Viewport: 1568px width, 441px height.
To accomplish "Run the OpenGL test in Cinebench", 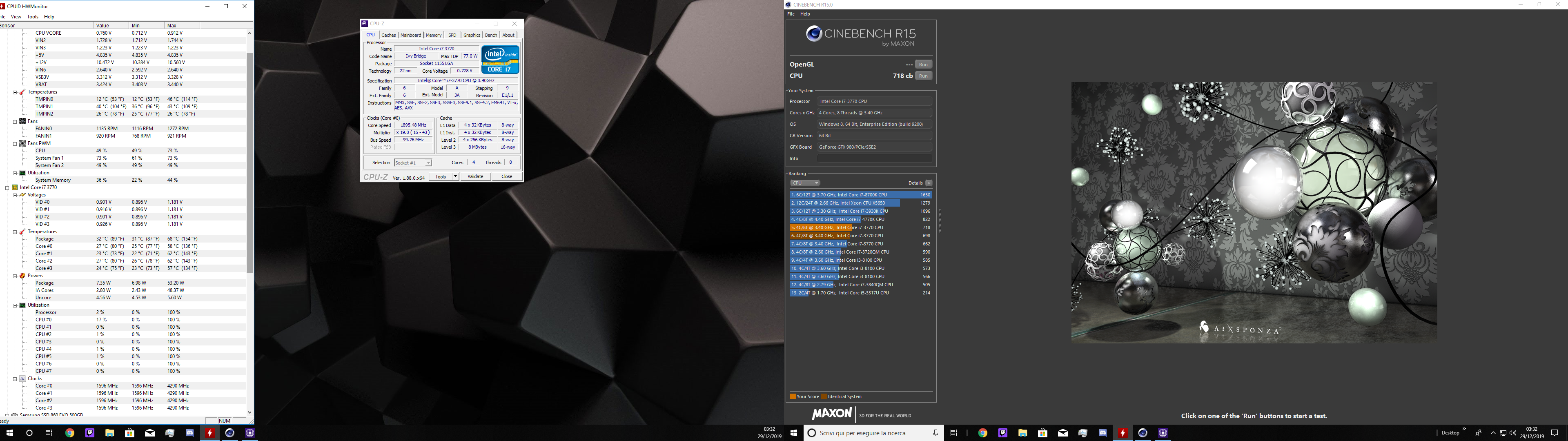I will coord(923,65).
